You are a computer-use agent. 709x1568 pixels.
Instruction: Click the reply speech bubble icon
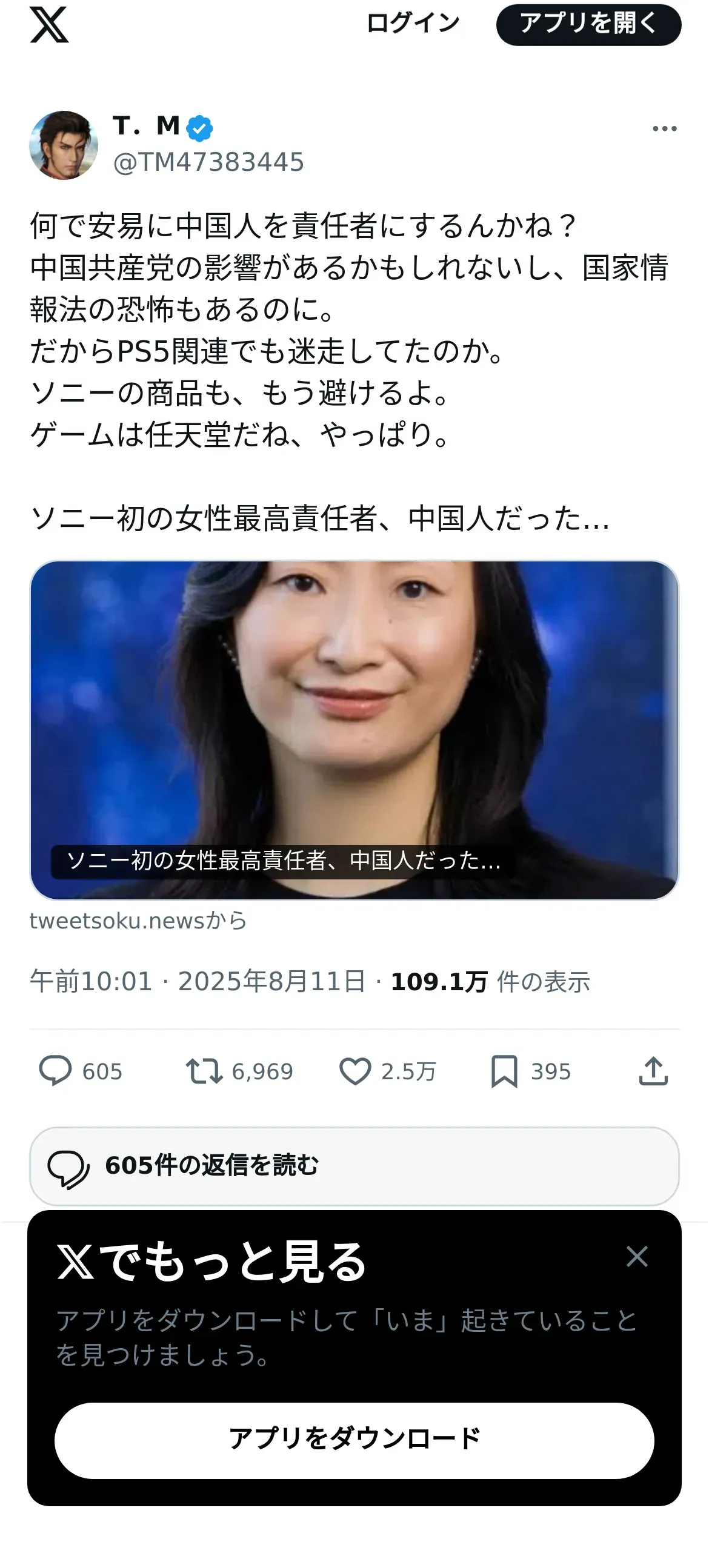55,1071
